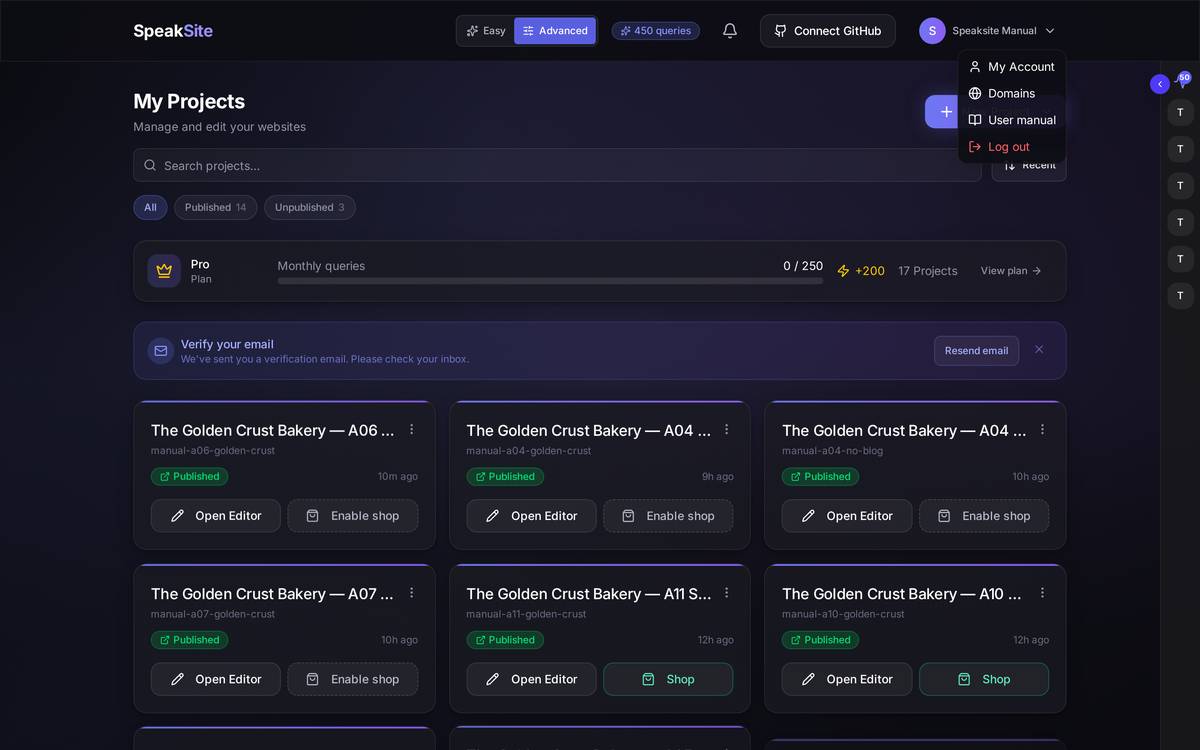Click the Monthly queries progress bar
Screen dimensions: 1200x750
point(550,281)
